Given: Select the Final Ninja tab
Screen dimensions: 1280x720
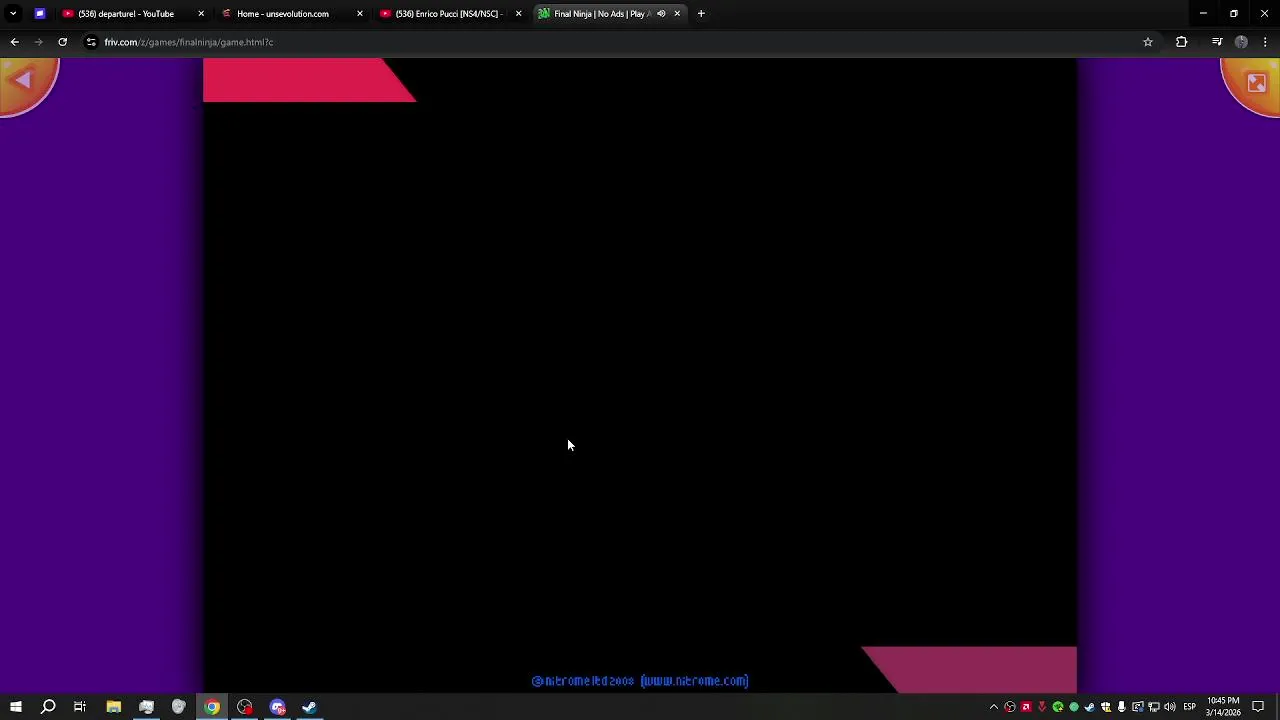Looking at the screenshot, I should tap(602, 14).
